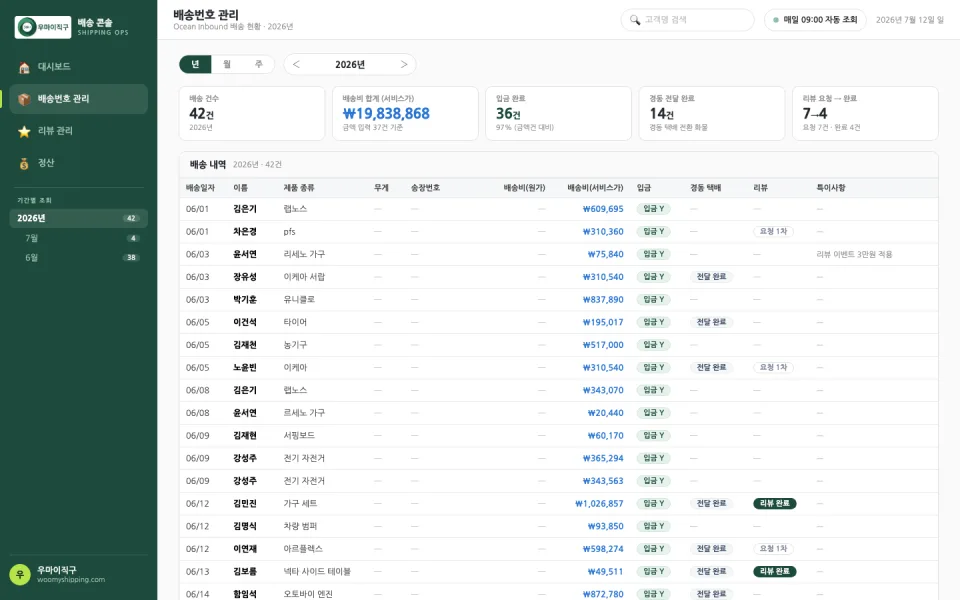Toggle 전달 완료 badge for 장유성
Screen dimensions: 960x600
pyautogui.click(x=711, y=277)
